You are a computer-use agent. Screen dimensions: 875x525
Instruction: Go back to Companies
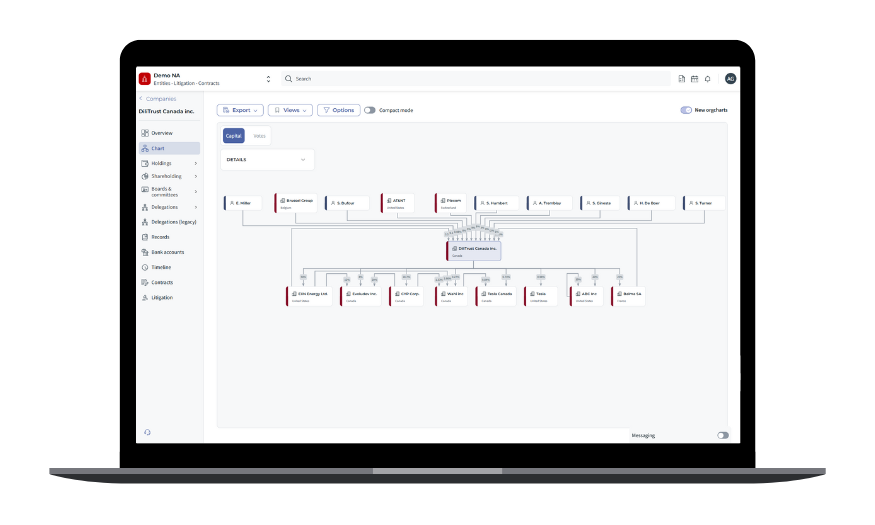pyautogui.click(x=157, y=99)
